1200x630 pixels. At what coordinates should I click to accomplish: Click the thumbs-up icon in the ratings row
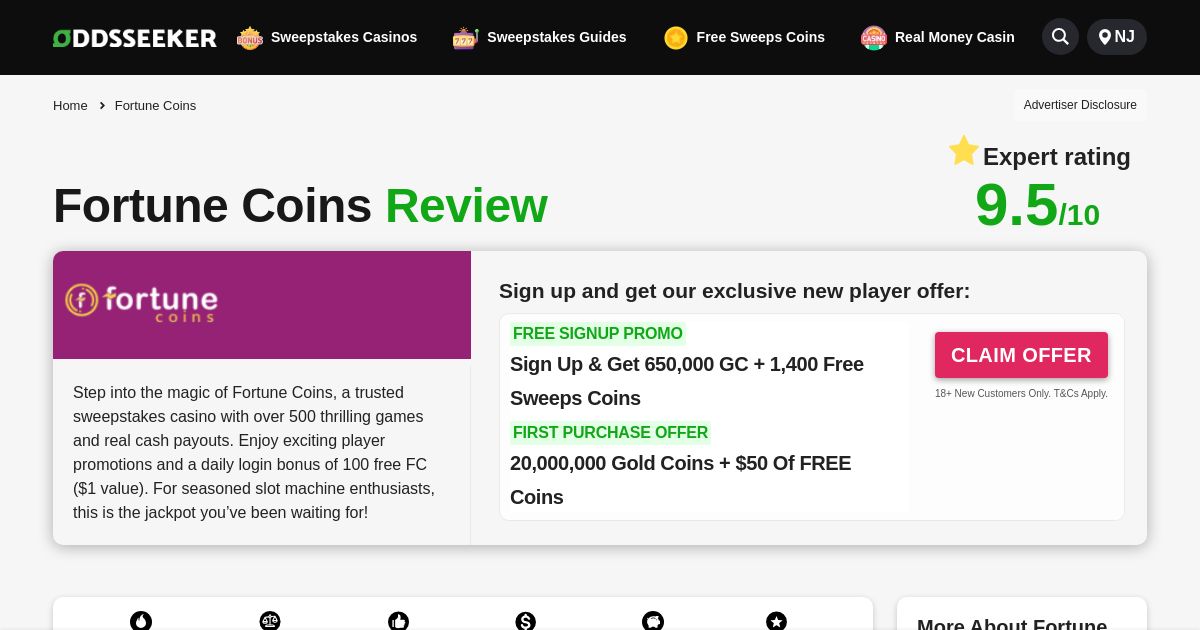tap(398, 621)
